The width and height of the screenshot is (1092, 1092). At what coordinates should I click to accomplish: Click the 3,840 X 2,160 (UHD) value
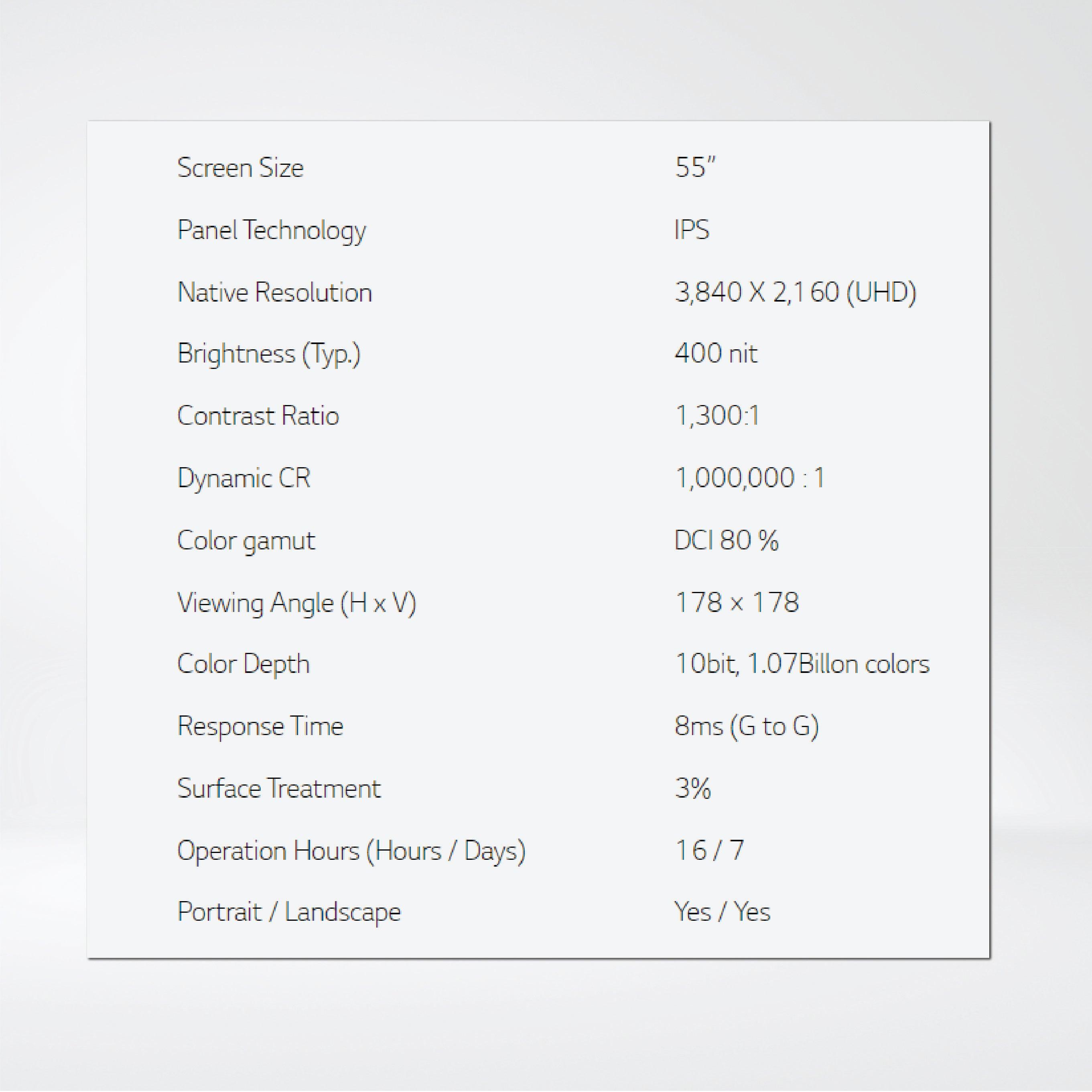(x=796, y=292)
